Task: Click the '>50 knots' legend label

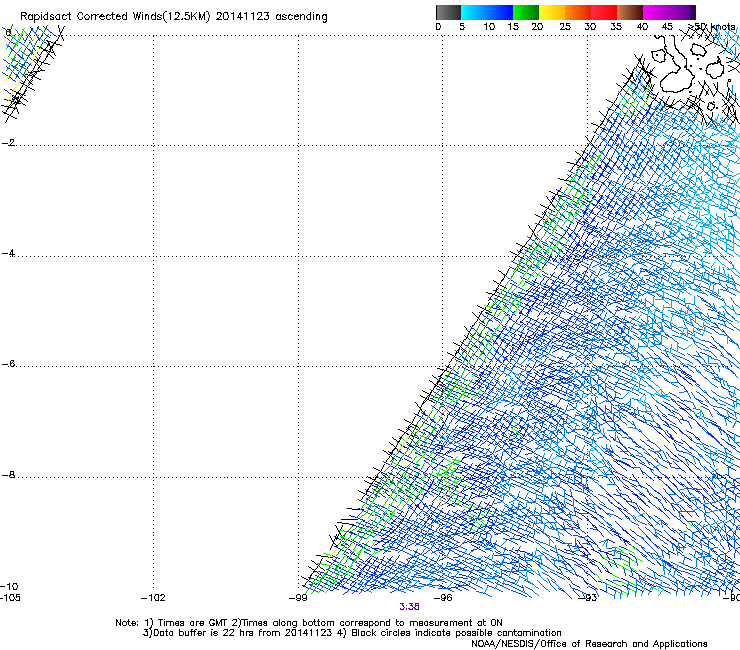Action: [711, 27]
